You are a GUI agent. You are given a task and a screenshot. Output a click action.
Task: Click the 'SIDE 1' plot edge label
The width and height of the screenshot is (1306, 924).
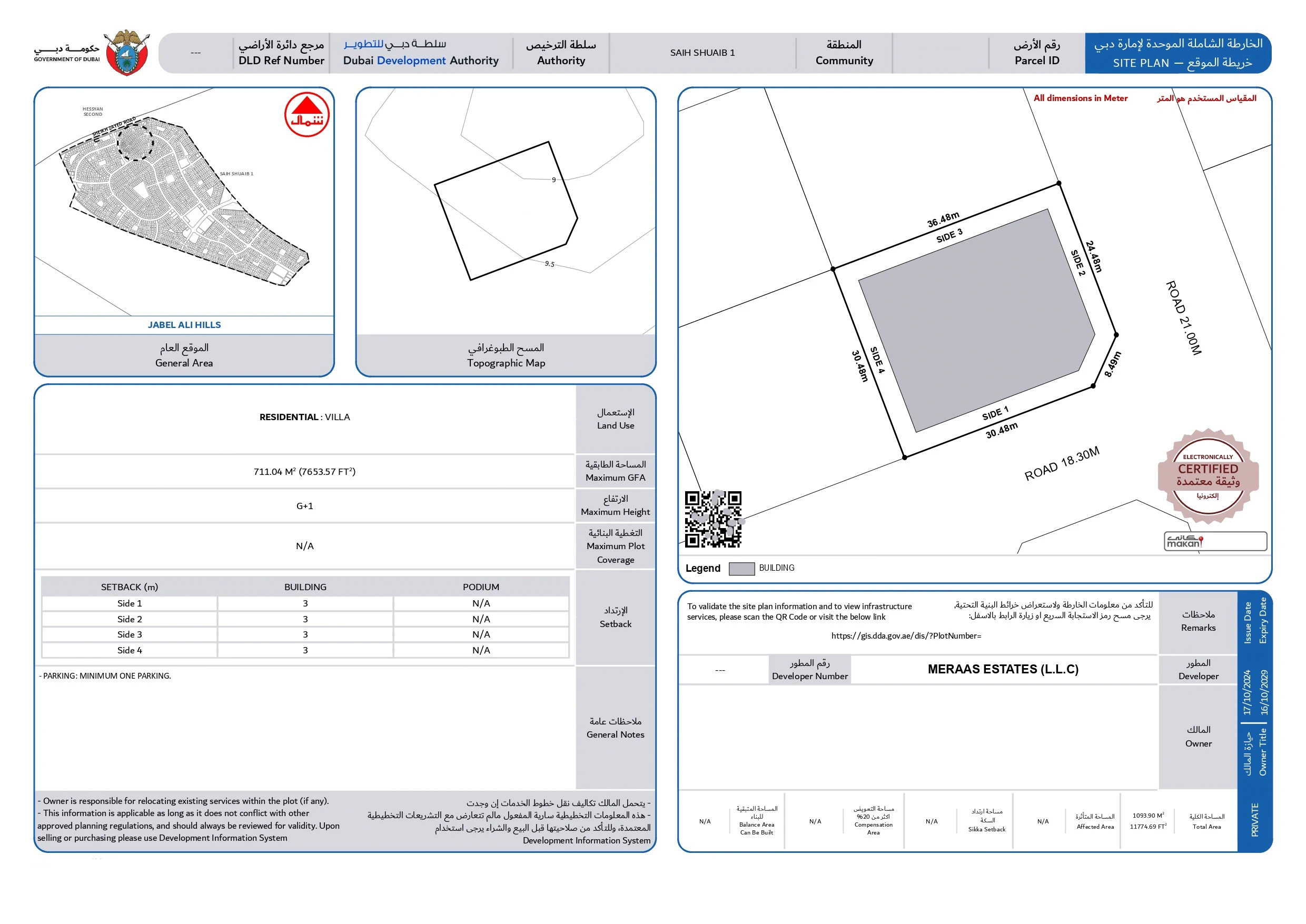click(x=995, y=413)
